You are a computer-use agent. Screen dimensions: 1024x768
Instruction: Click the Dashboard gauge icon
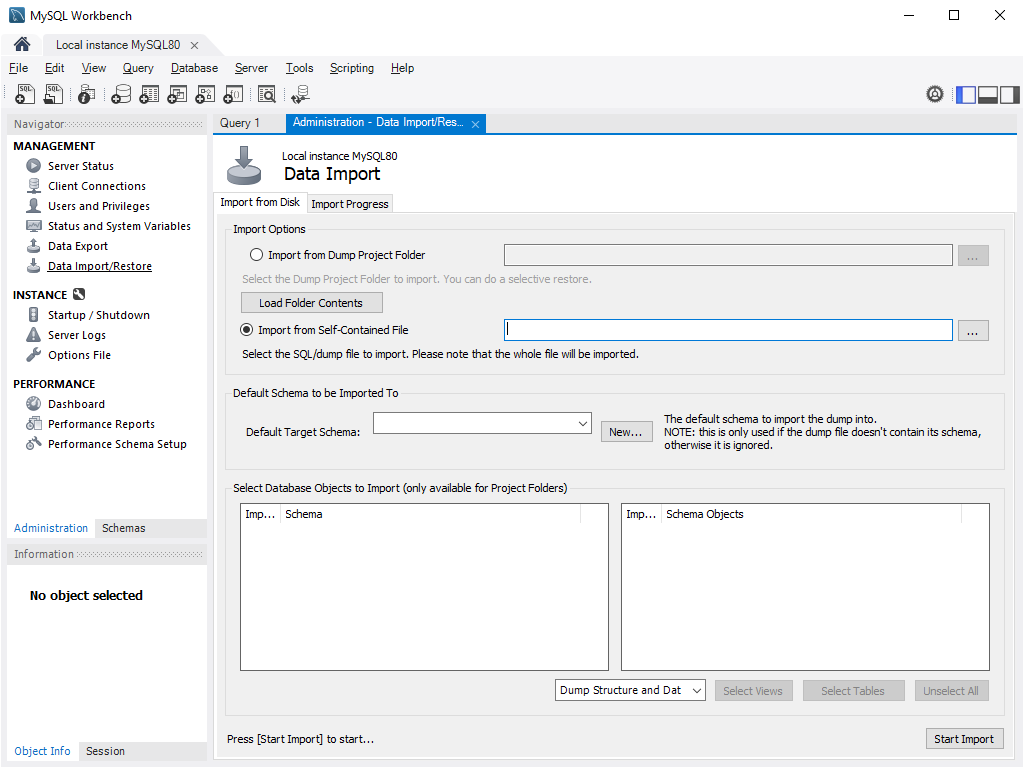[x=33, y=404]
